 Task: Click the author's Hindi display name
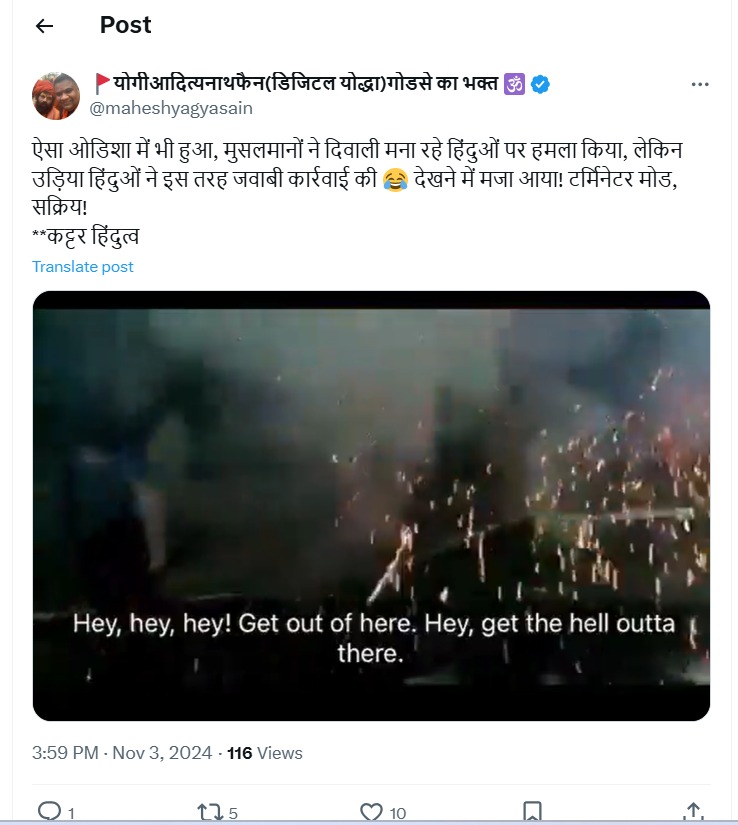(300, 84)
